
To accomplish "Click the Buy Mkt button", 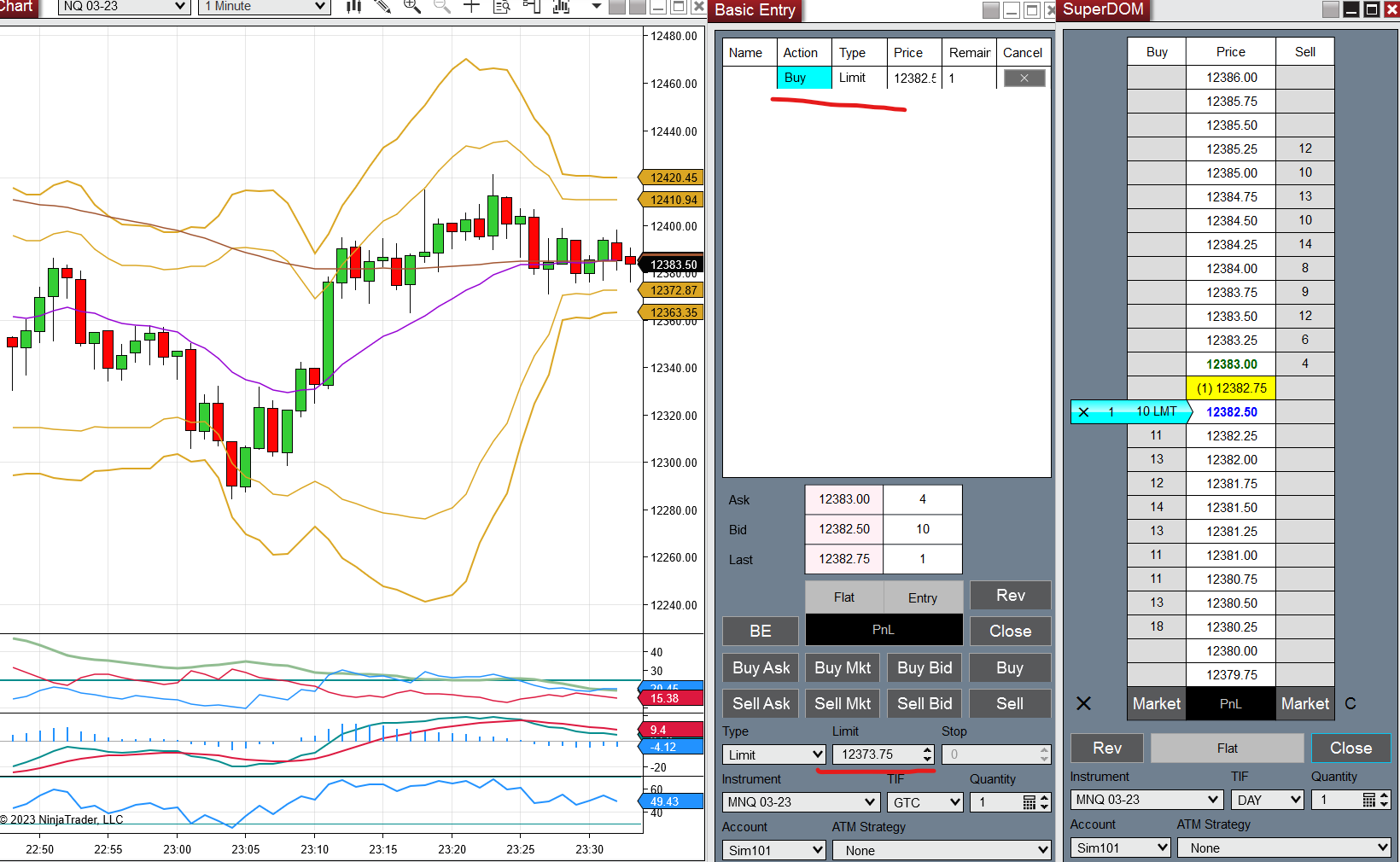I will pos(843,667).
